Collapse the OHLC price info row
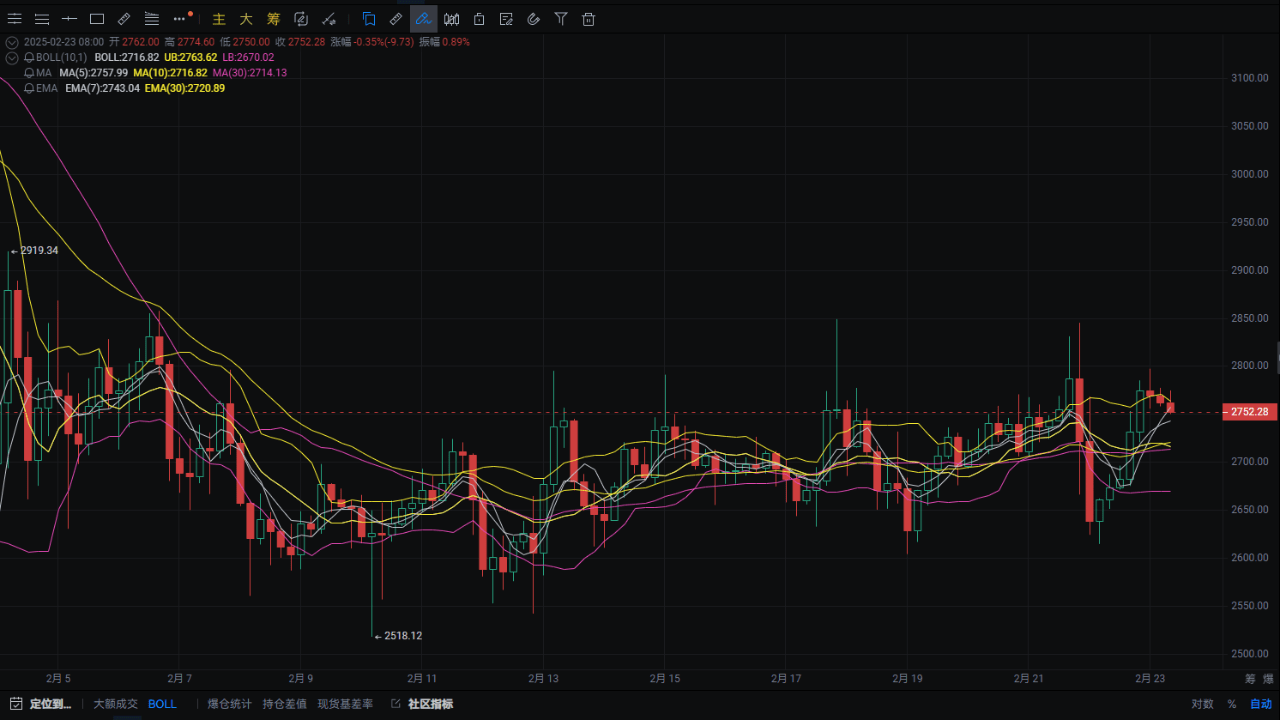Screen dimensions: 1280x720 12,42
